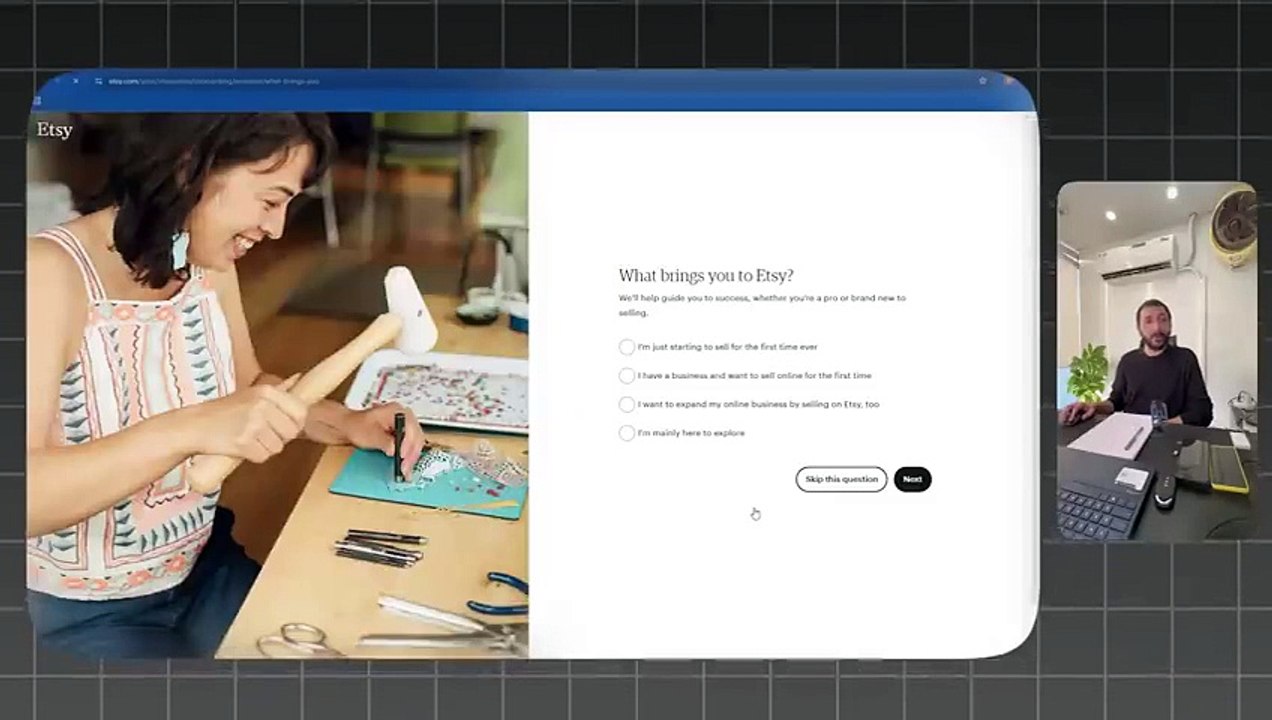
Task: Click the Skip this question button
Action: pyautogui.click(x=841, y=479)
